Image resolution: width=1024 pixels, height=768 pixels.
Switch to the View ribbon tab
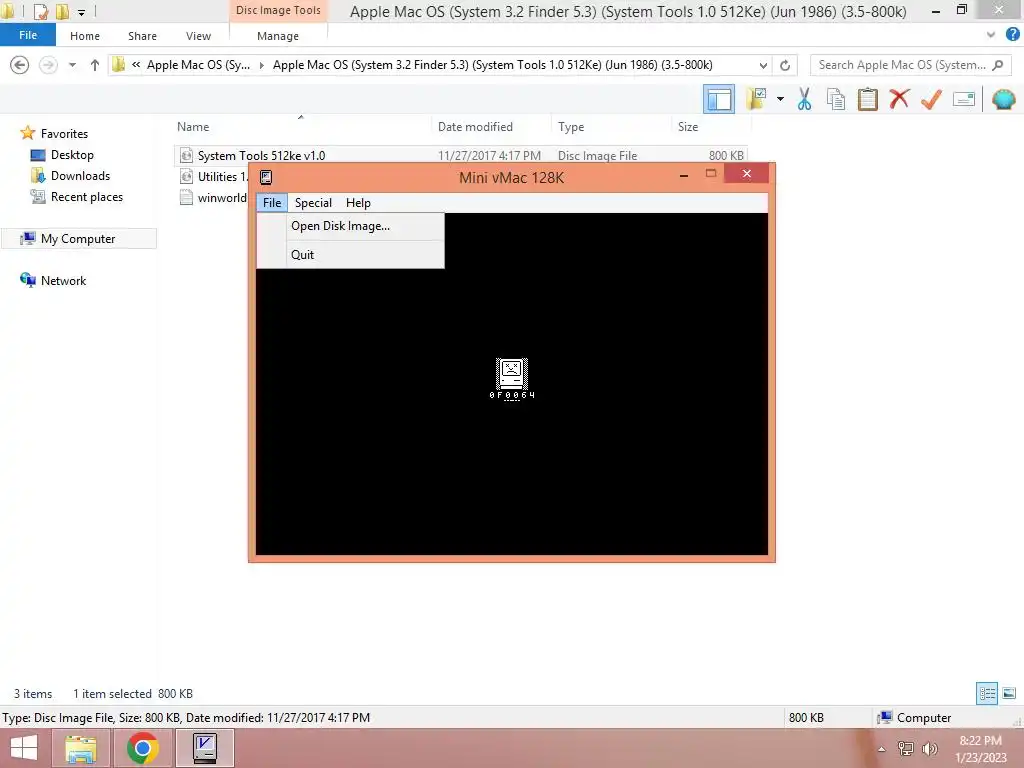pos(198,36)
